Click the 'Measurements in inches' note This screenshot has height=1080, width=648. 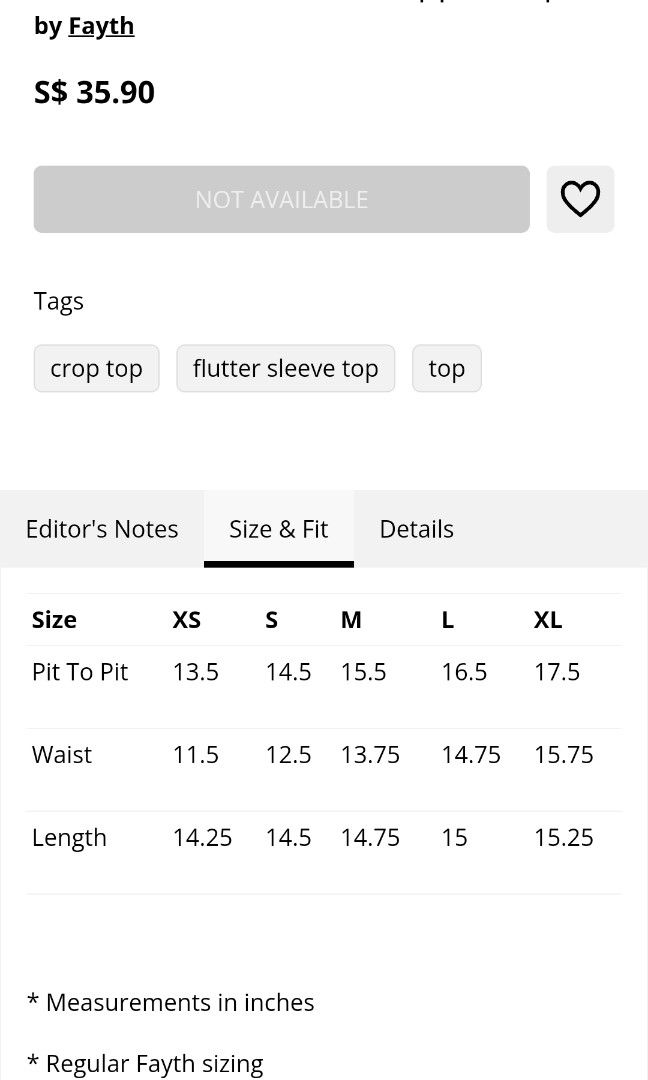(170, 1002)
